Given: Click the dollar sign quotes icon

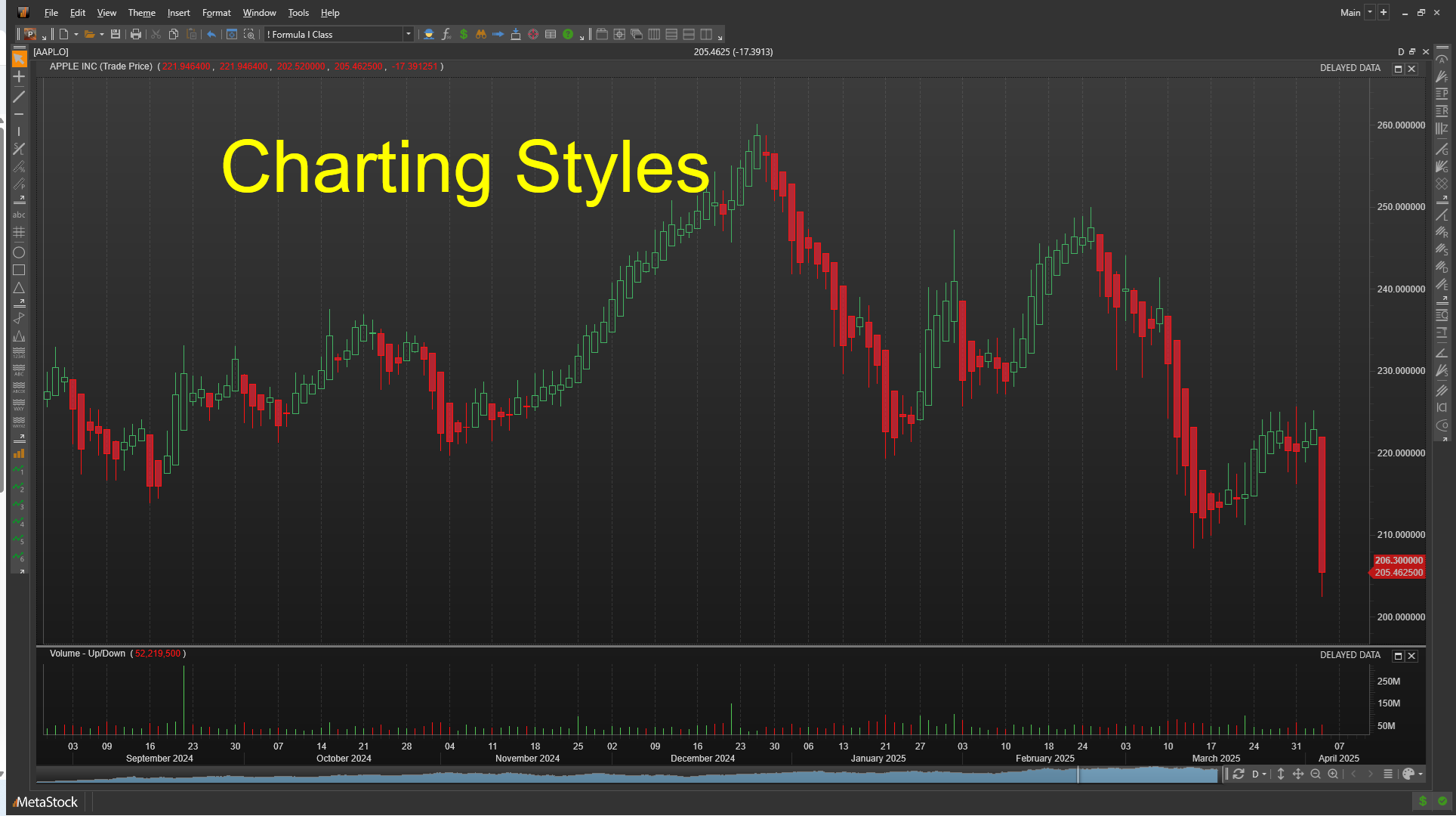Looking at the screenshot, I should (x=464, y=34).
